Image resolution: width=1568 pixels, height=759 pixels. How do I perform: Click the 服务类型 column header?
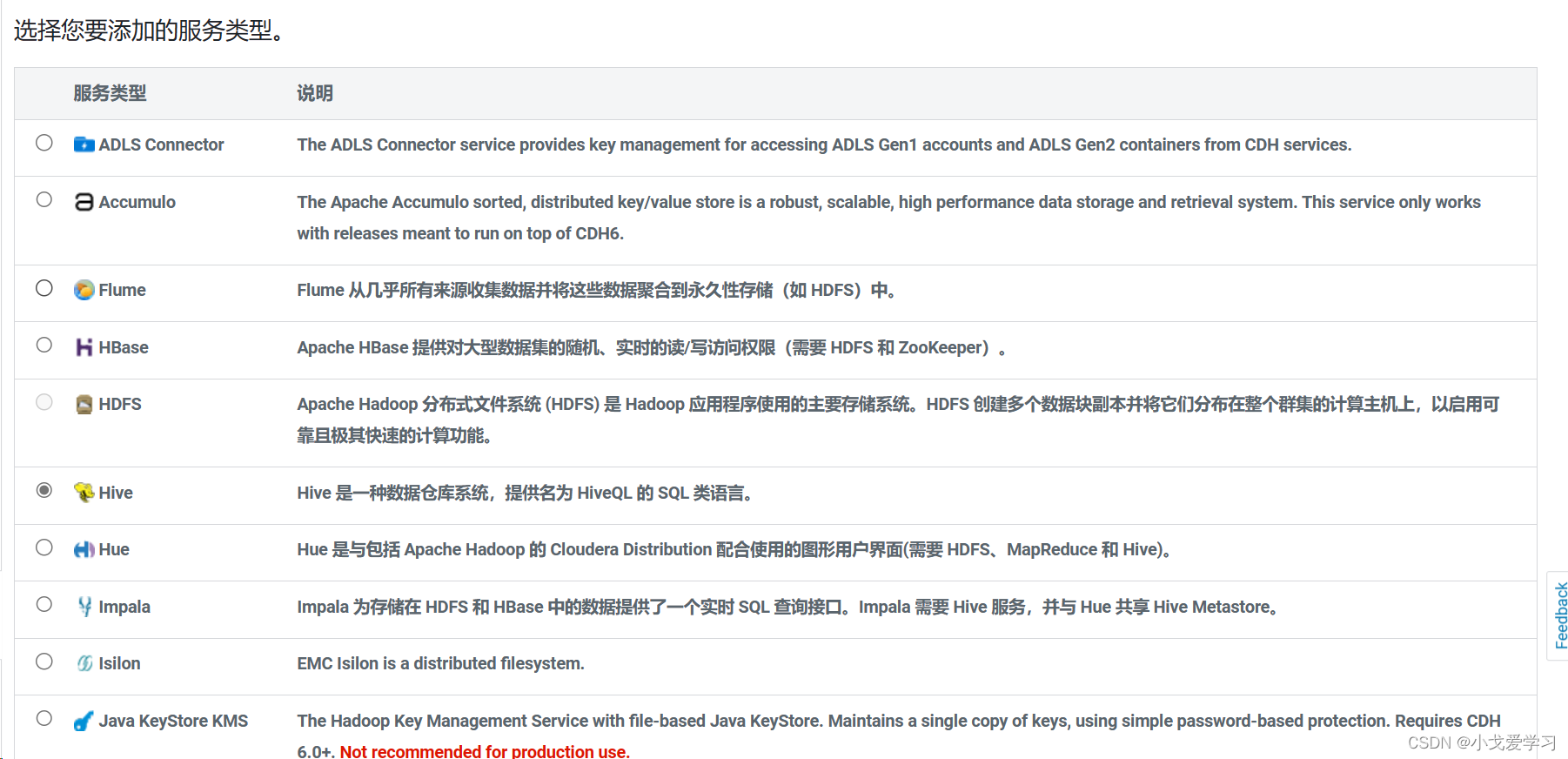110,93
